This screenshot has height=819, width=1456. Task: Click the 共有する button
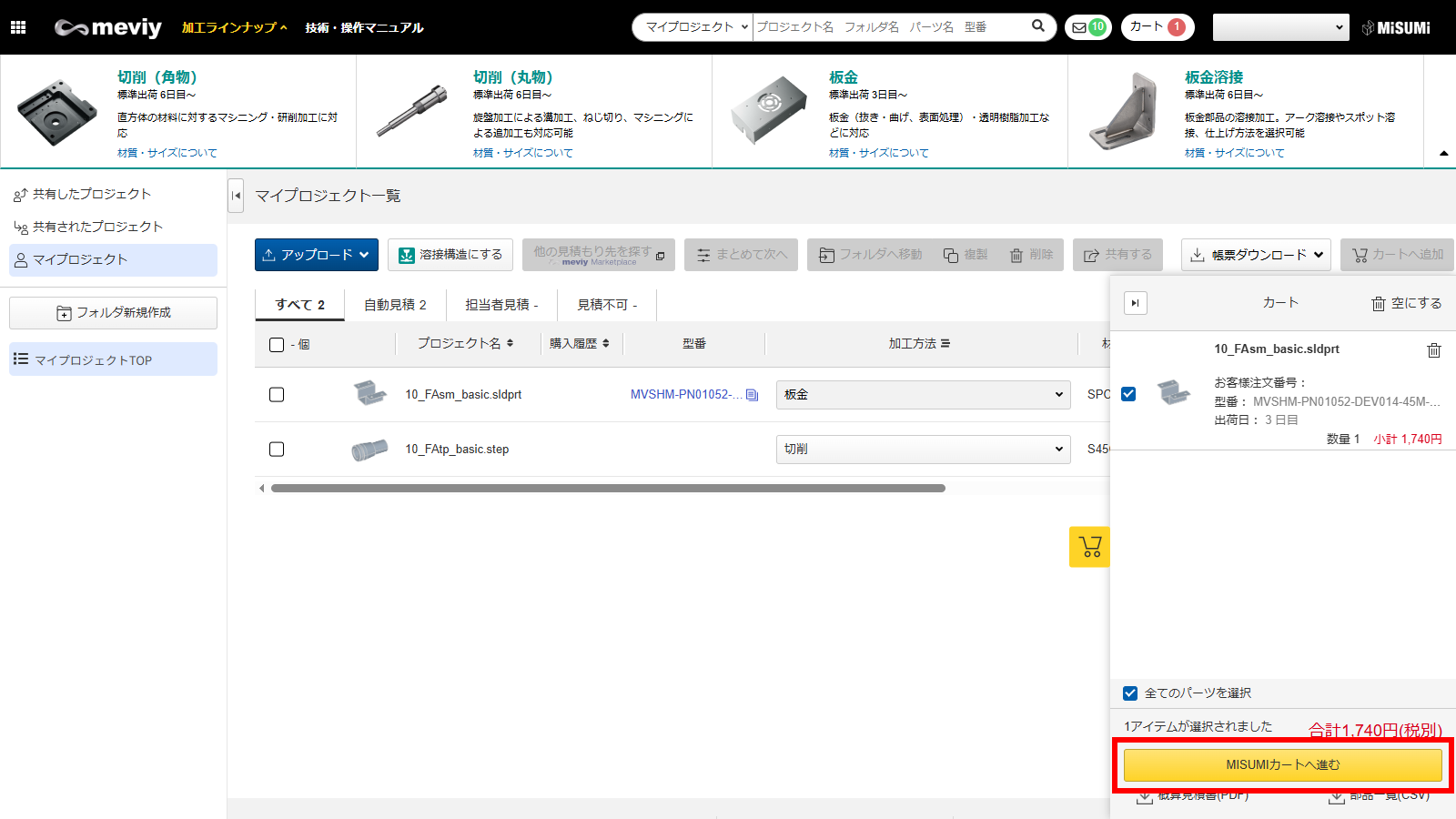click(1117, 255)
